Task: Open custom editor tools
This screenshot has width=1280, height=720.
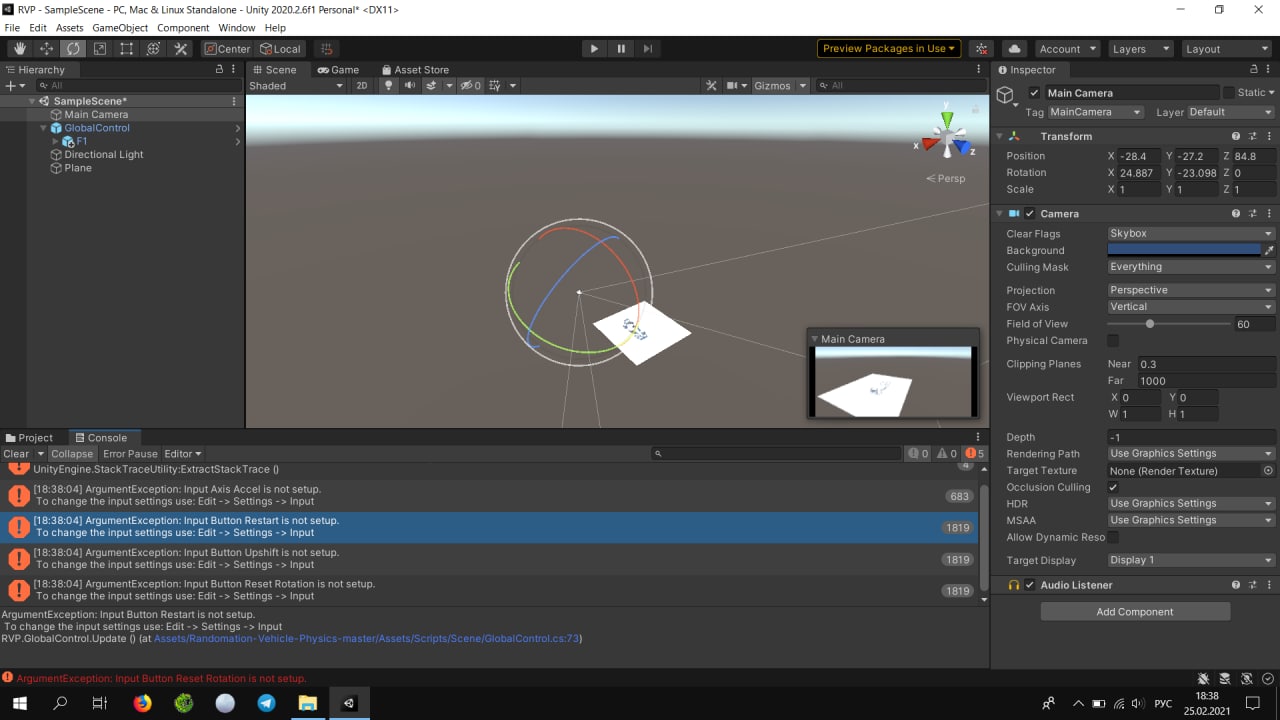Action: click(x=180, y=49)
